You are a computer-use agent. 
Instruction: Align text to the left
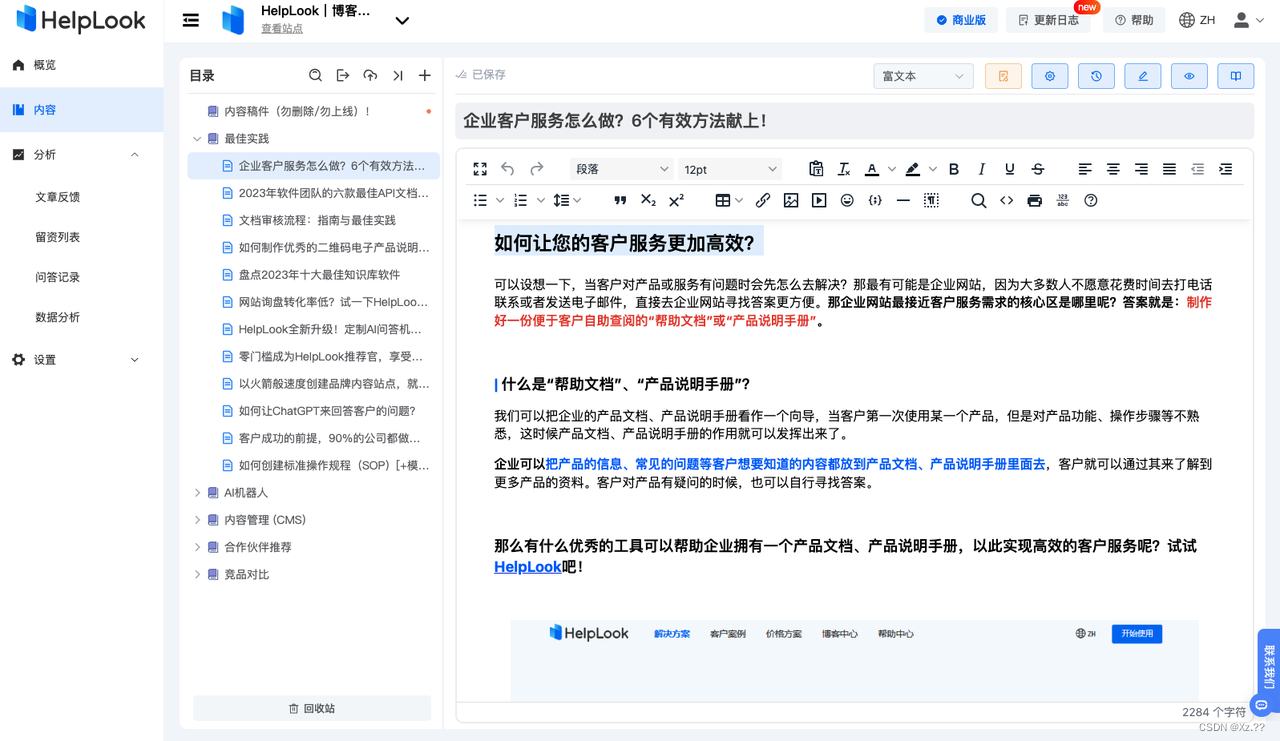point(1085,169)
